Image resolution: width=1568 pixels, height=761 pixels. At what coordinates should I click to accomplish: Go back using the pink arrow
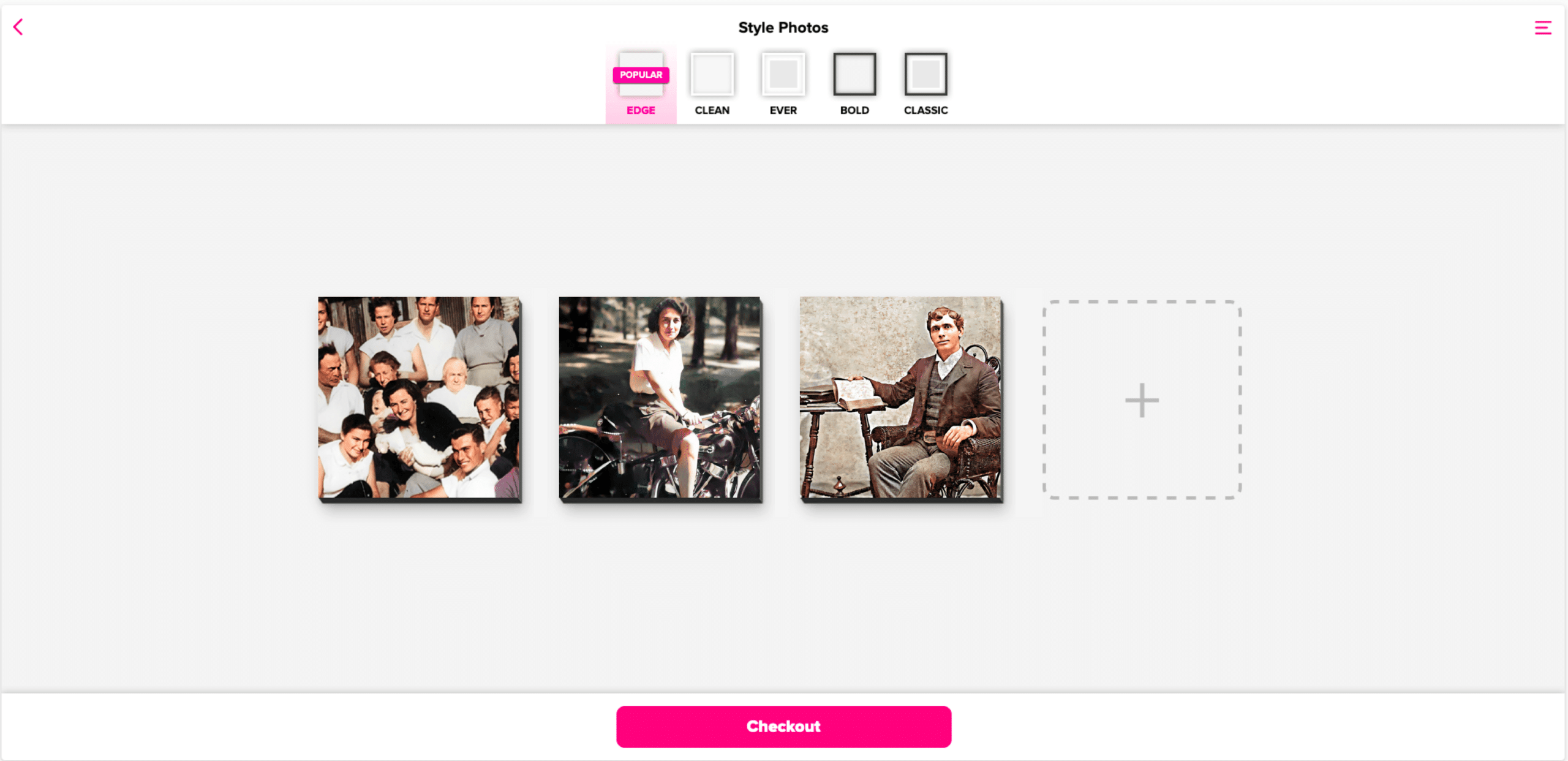click(18, 27)
